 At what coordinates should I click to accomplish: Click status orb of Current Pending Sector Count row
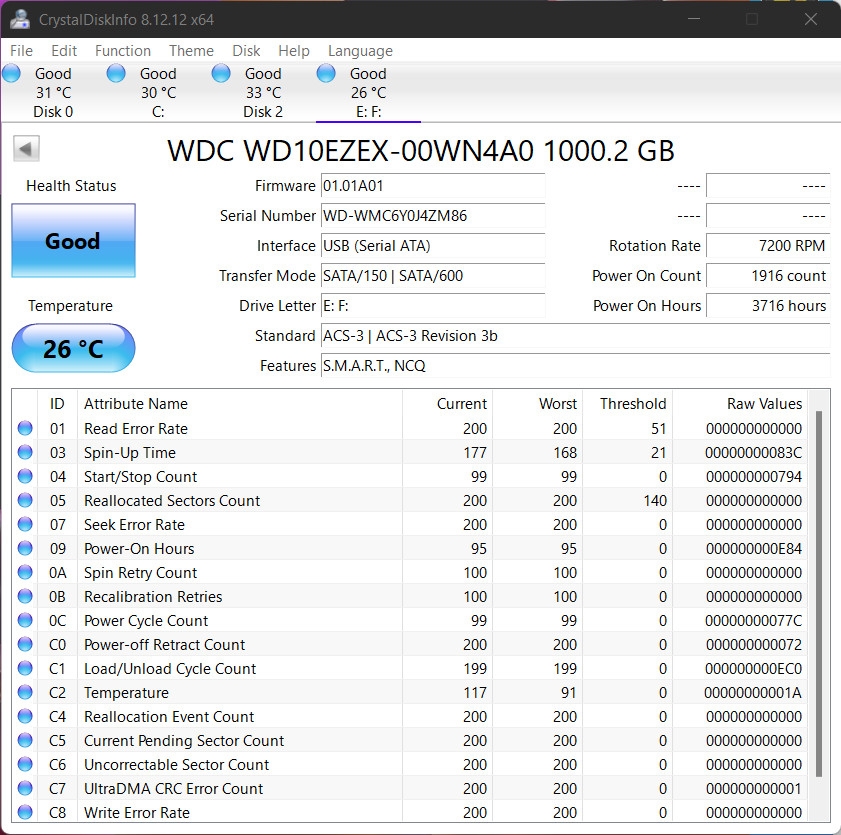[x=25, y=740]
